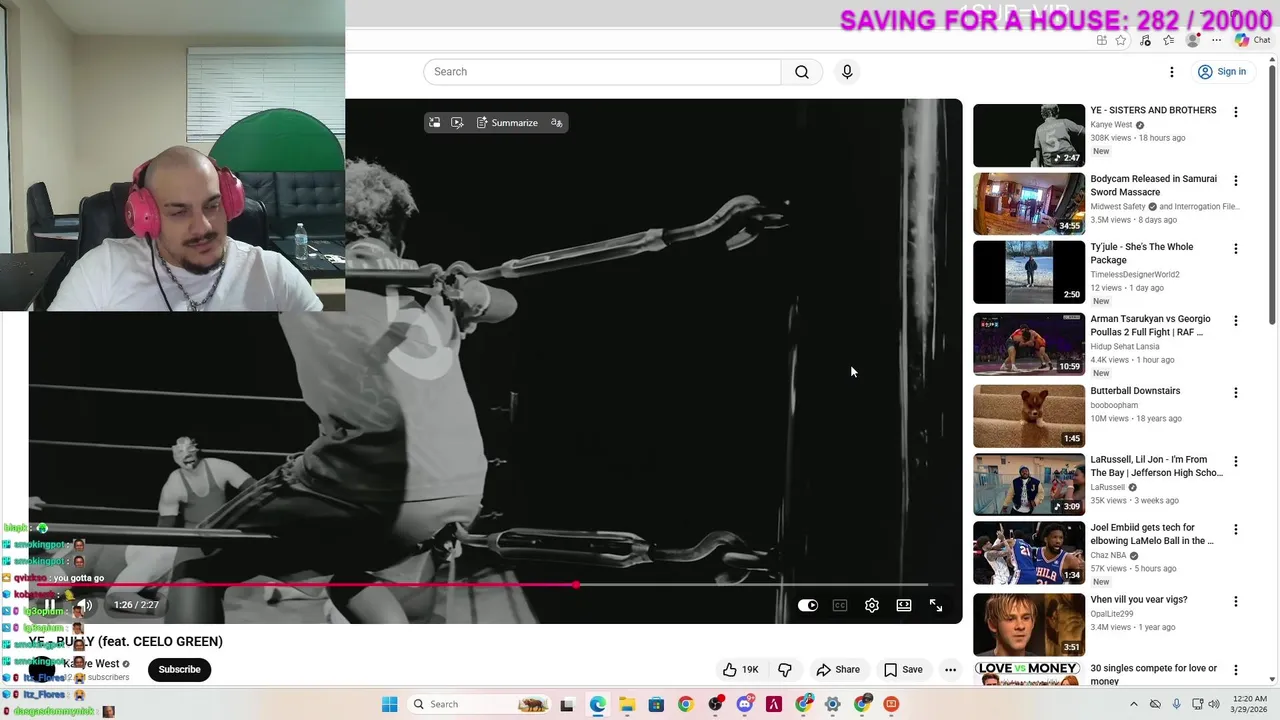Open options for Vhen vill you vear vigs
The height and width of the screenshot is (720, 1280).
click(x=1236, y=602)
